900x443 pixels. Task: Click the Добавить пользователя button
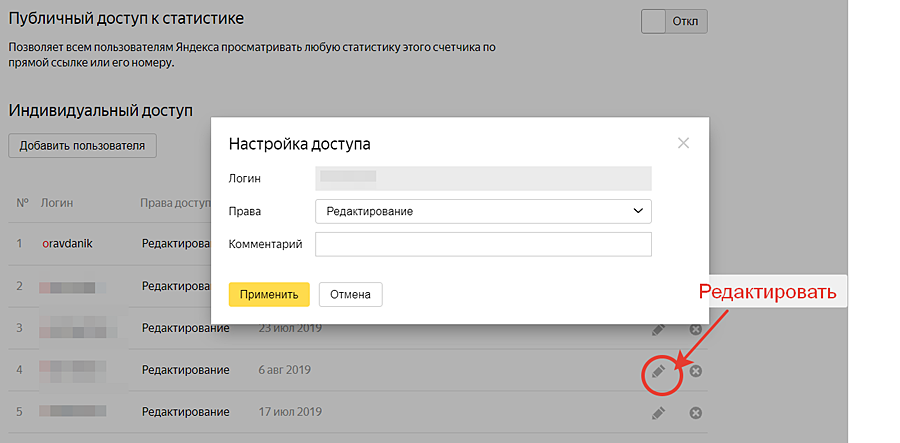[82, 146]
